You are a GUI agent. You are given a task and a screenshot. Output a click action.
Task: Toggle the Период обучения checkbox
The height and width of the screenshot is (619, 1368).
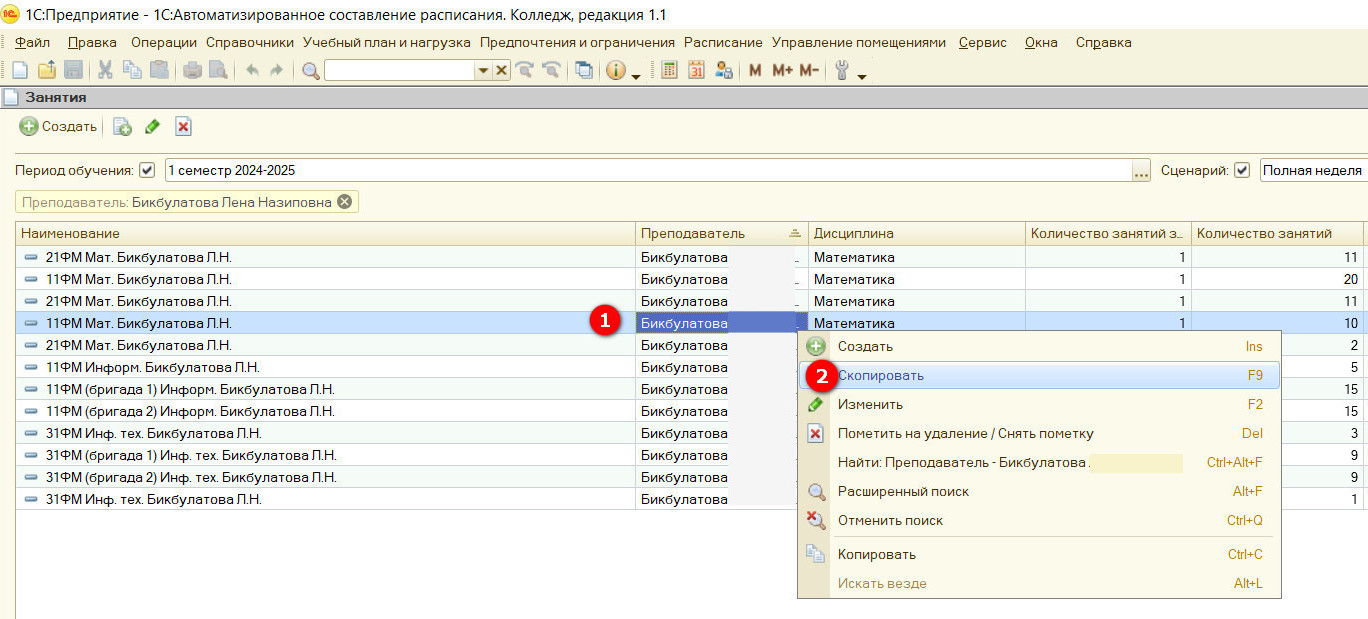[147, 170]
